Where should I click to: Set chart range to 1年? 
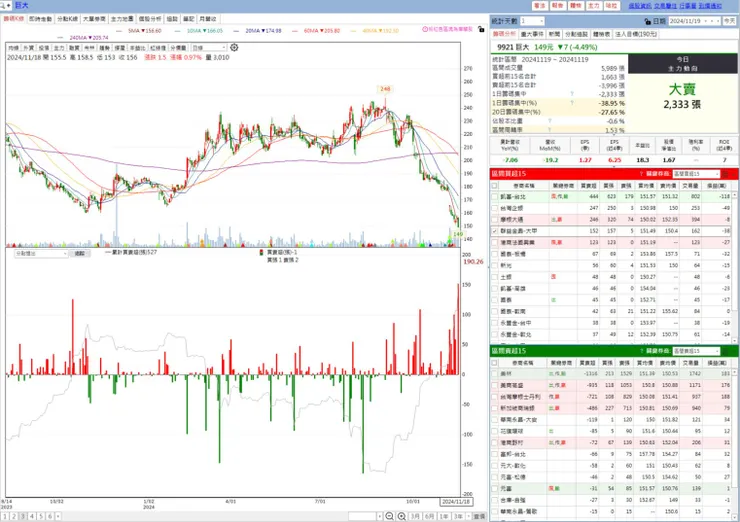[444, 516]
